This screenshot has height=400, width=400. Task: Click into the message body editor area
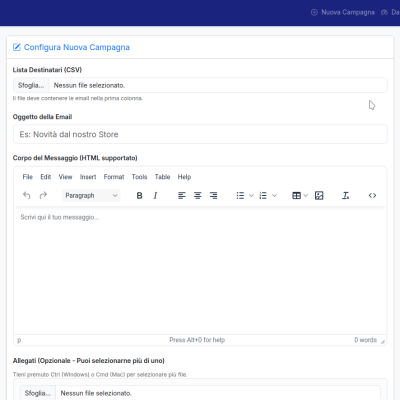(200, 271)
